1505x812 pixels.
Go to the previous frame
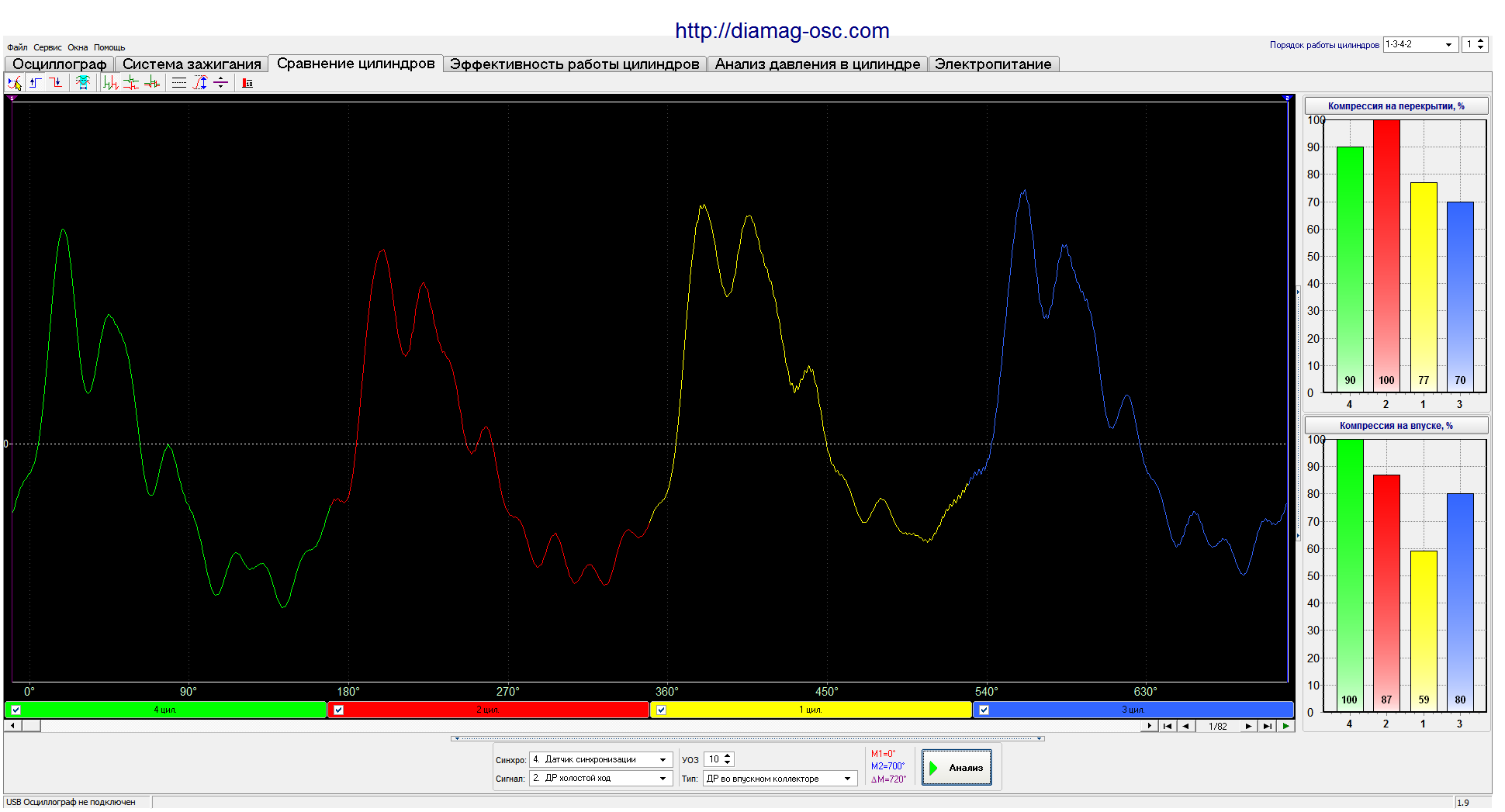(1185, 726)
